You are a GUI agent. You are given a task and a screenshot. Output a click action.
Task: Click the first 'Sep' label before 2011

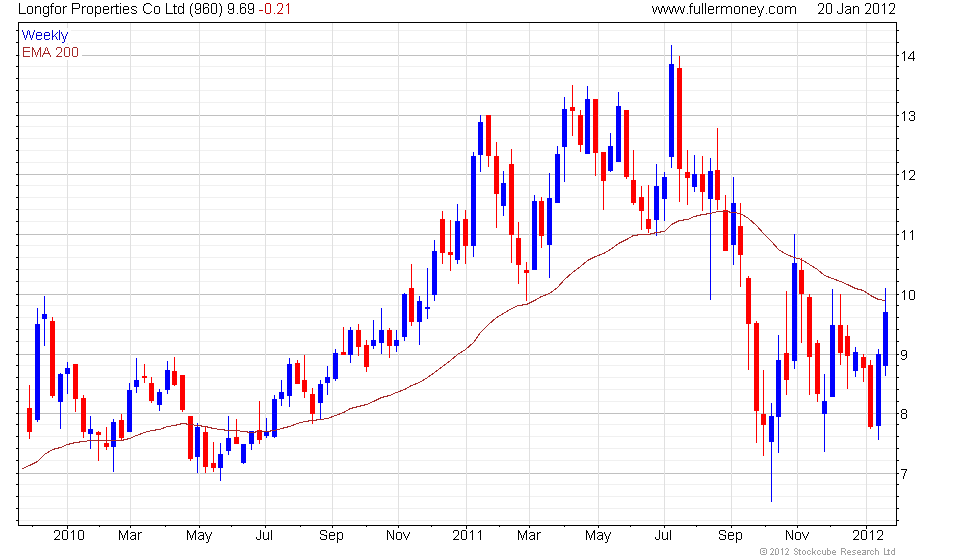(x=331, y=536)
